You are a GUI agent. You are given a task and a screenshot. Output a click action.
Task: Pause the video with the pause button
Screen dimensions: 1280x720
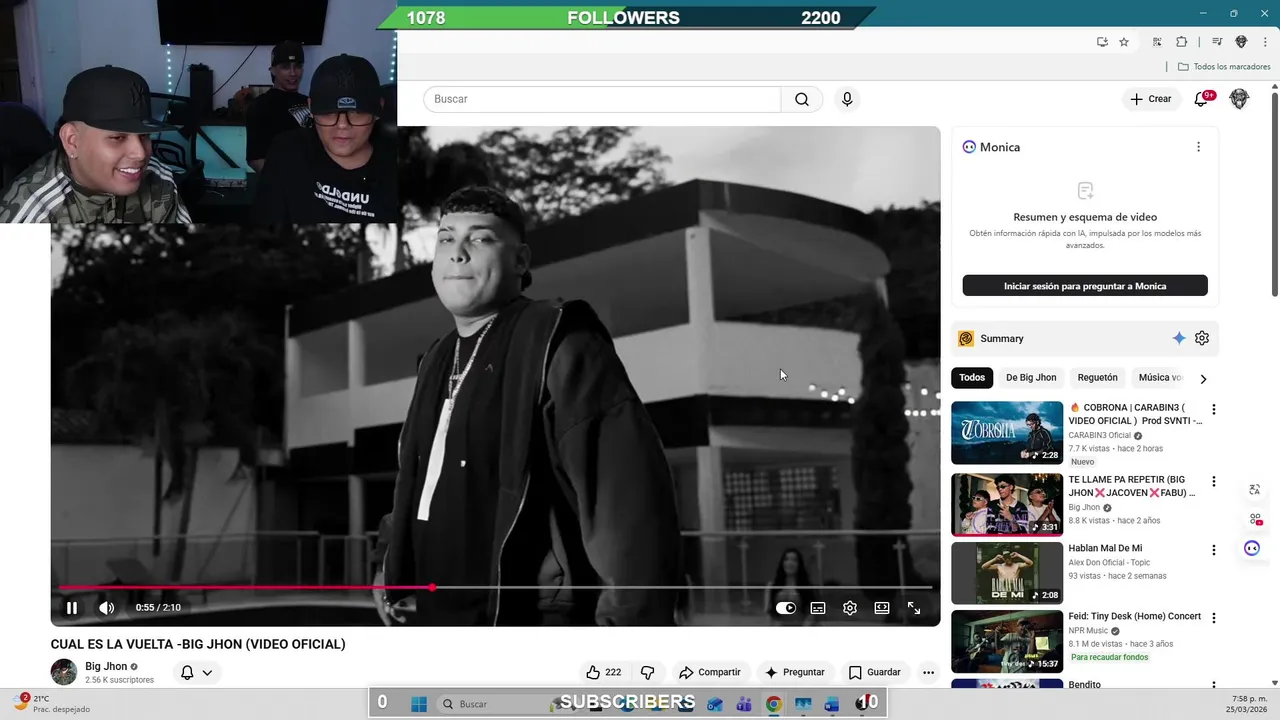[72, 608]
